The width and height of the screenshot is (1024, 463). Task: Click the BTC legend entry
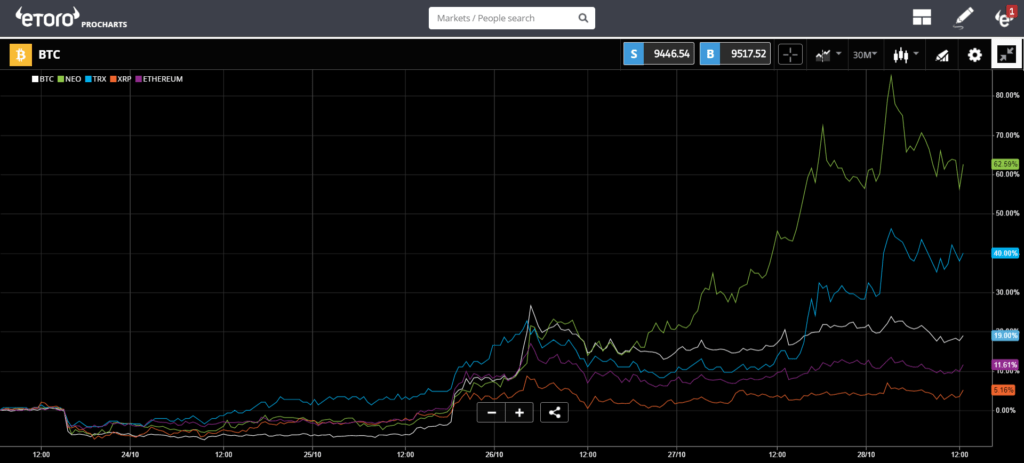click(42, 79)
